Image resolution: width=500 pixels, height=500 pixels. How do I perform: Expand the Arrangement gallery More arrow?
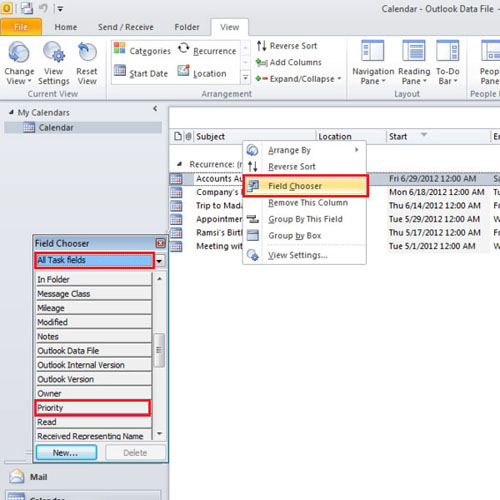(245, 78)
